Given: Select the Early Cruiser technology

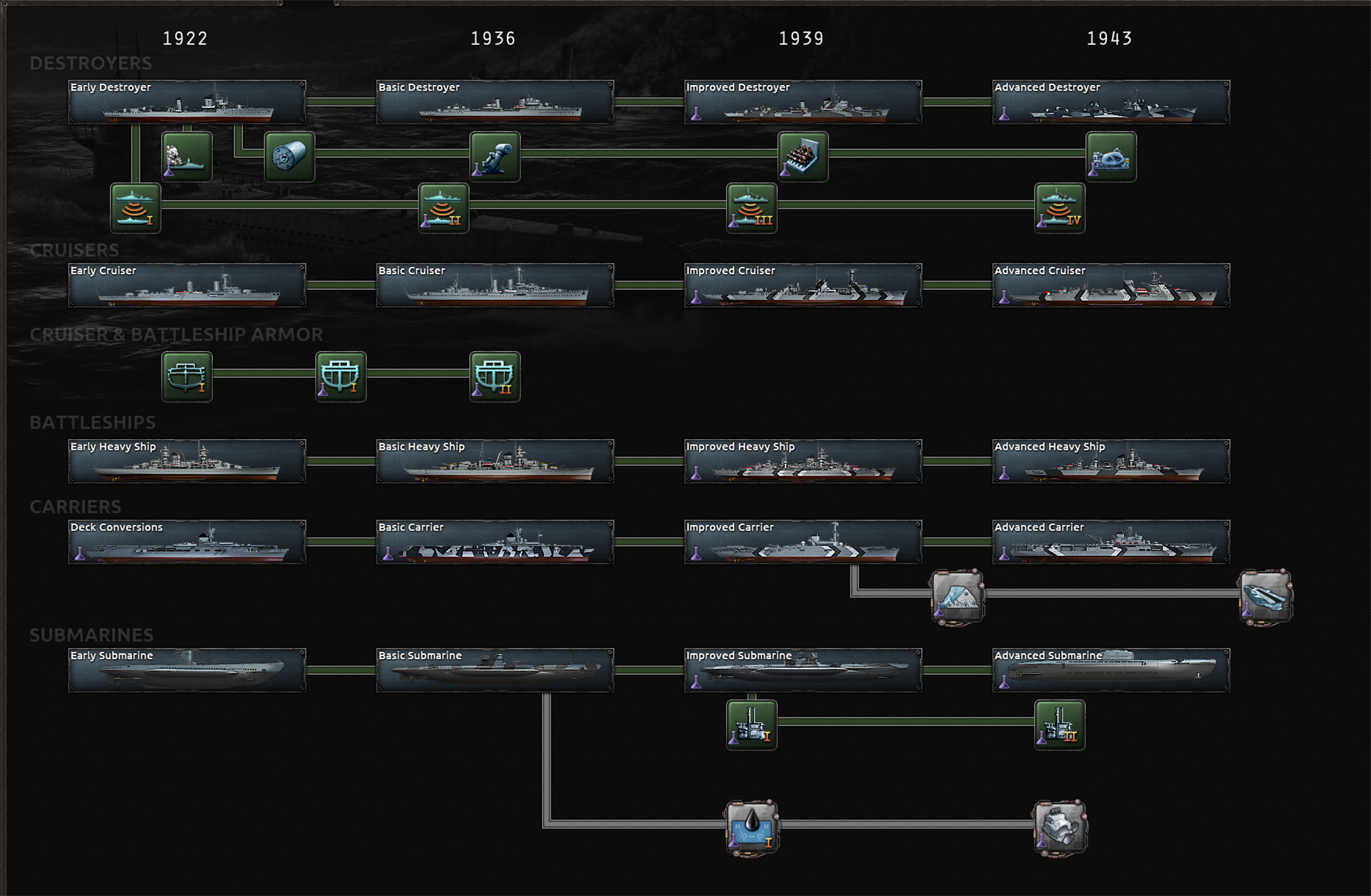Looking at the screenshot, I should pyautogui.click(x=187, y=286).
